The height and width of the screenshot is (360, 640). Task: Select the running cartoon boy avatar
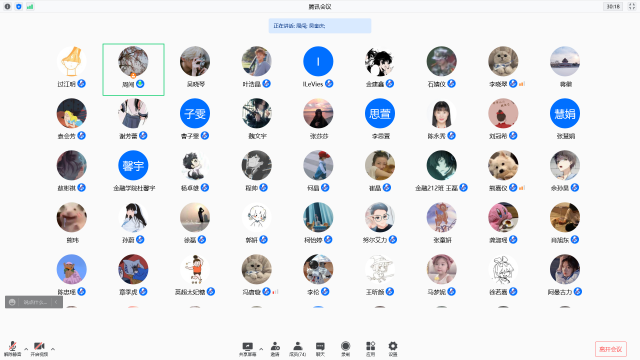pyautogui.click(x=195, y=269)
